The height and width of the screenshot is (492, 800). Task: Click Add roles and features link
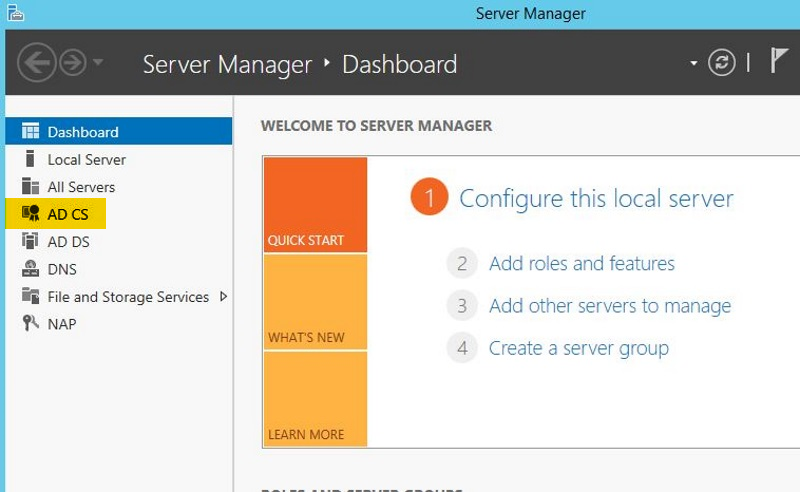pos(581,264)
